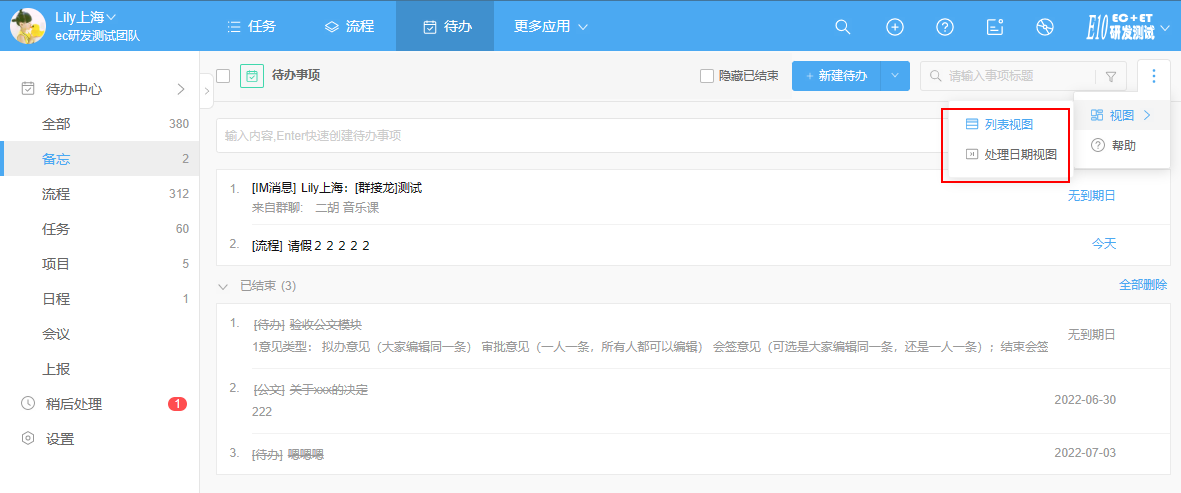Click the filter funnel icon
Viewport: 1181px width, 493px height.
pyautogui.click(x=1111, y=76)
